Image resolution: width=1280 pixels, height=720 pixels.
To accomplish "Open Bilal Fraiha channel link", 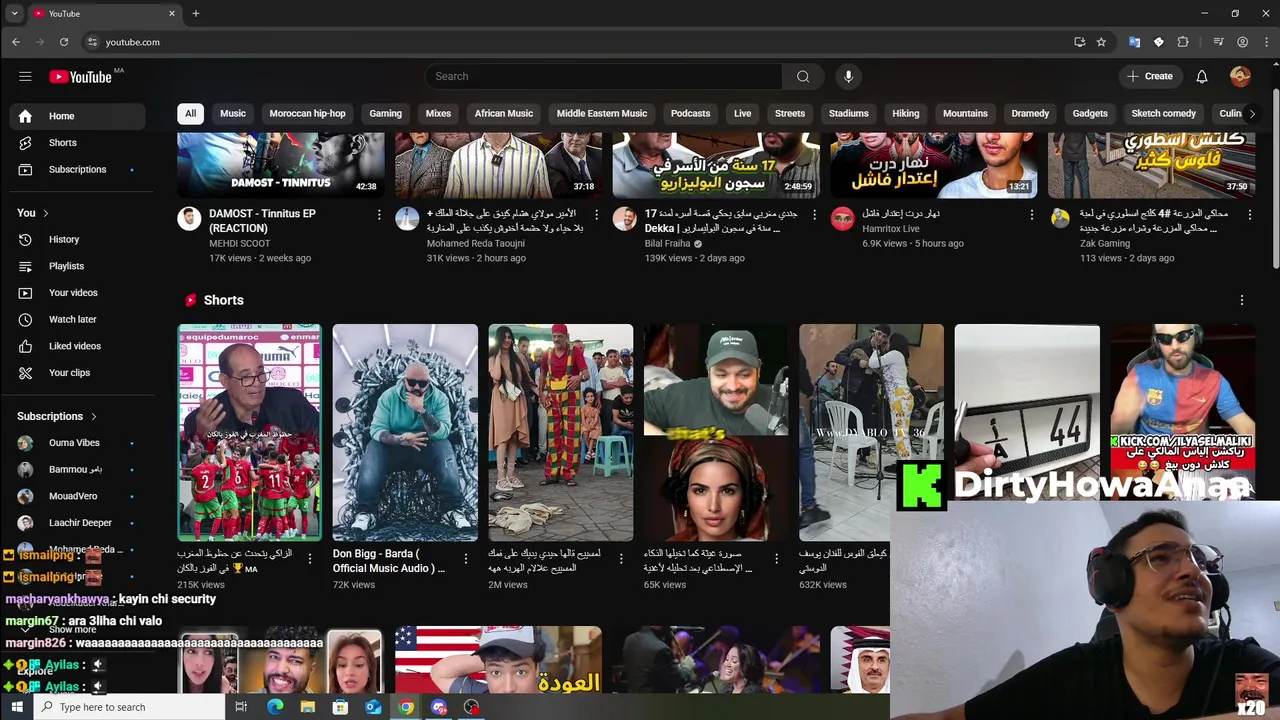I will [667, 243].
